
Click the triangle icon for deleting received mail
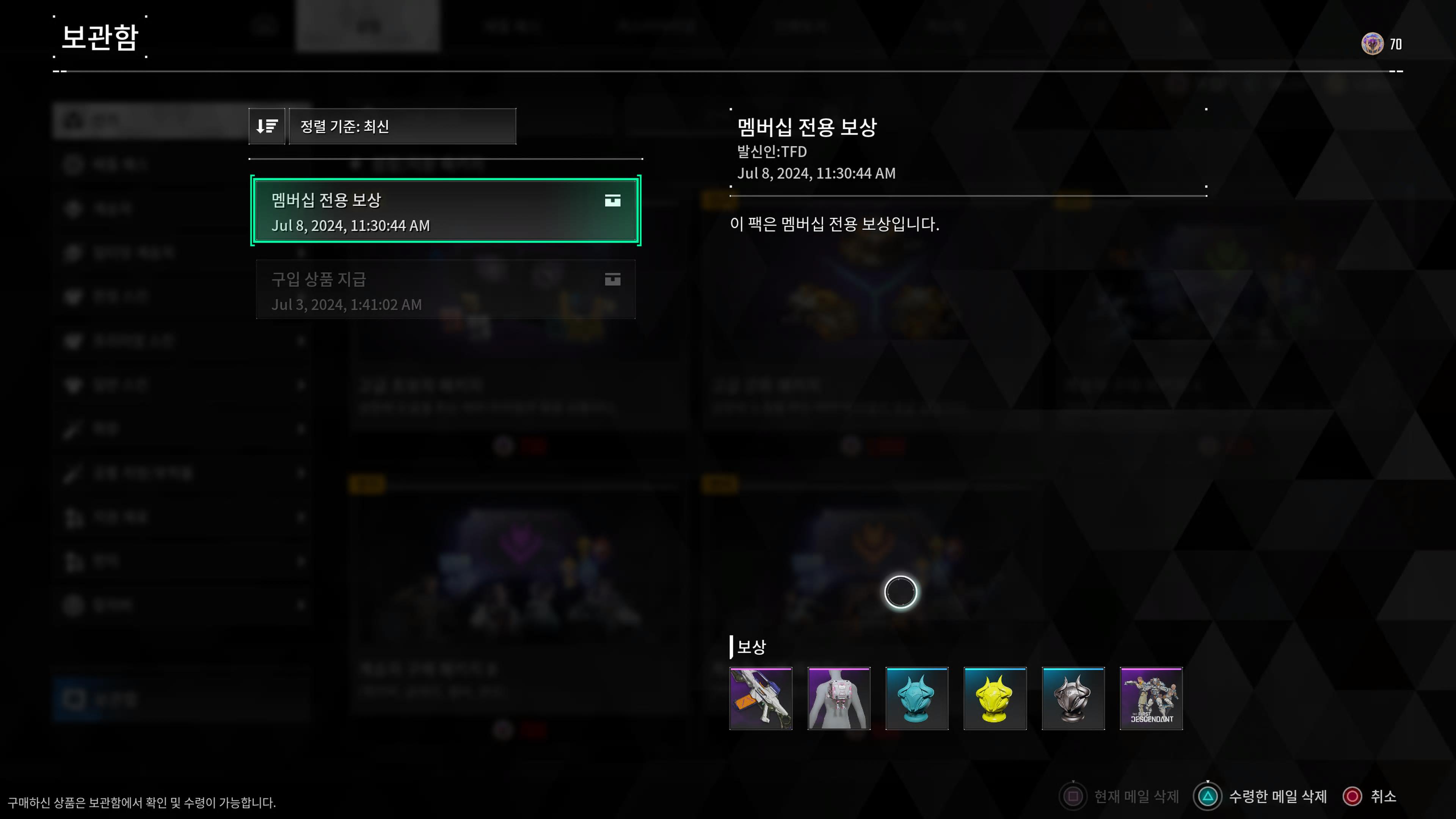pyautogui.click(x=1208, y=796)
